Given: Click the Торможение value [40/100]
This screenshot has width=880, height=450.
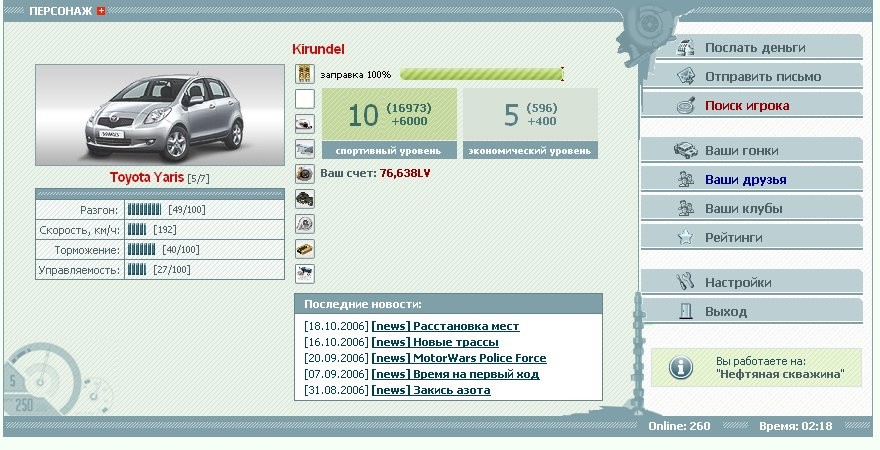Looking at the screenshot, I should [181, 250].
